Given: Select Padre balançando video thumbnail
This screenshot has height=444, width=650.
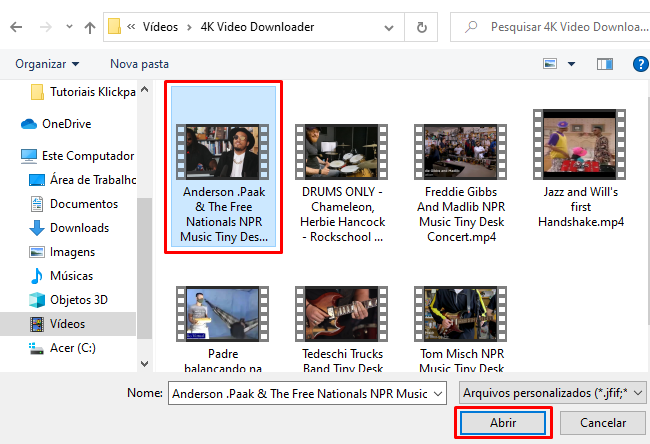Looking at the screenshot, I should click(223, 314).
